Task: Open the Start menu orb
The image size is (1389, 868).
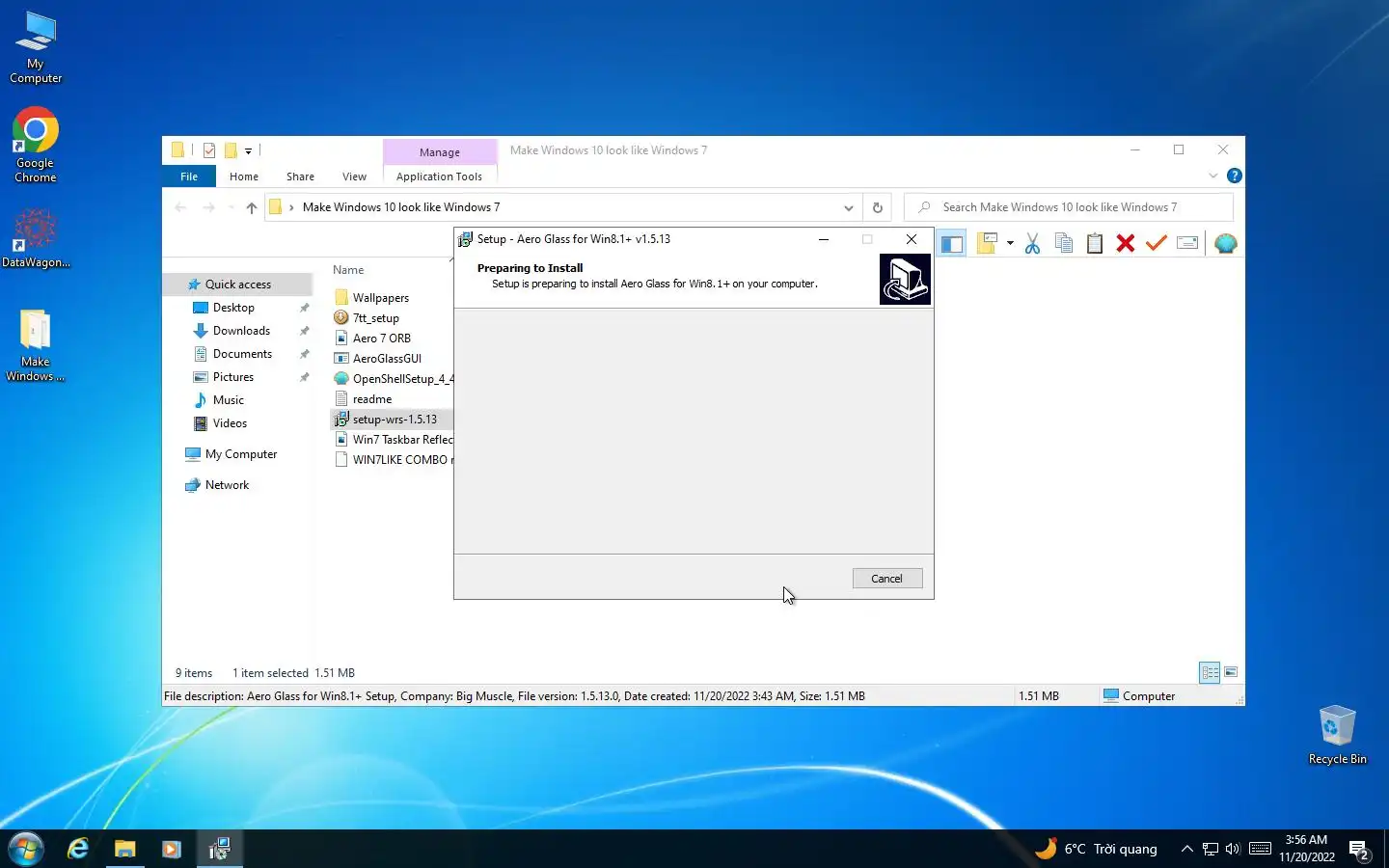Action: click(x=26, y=849)
